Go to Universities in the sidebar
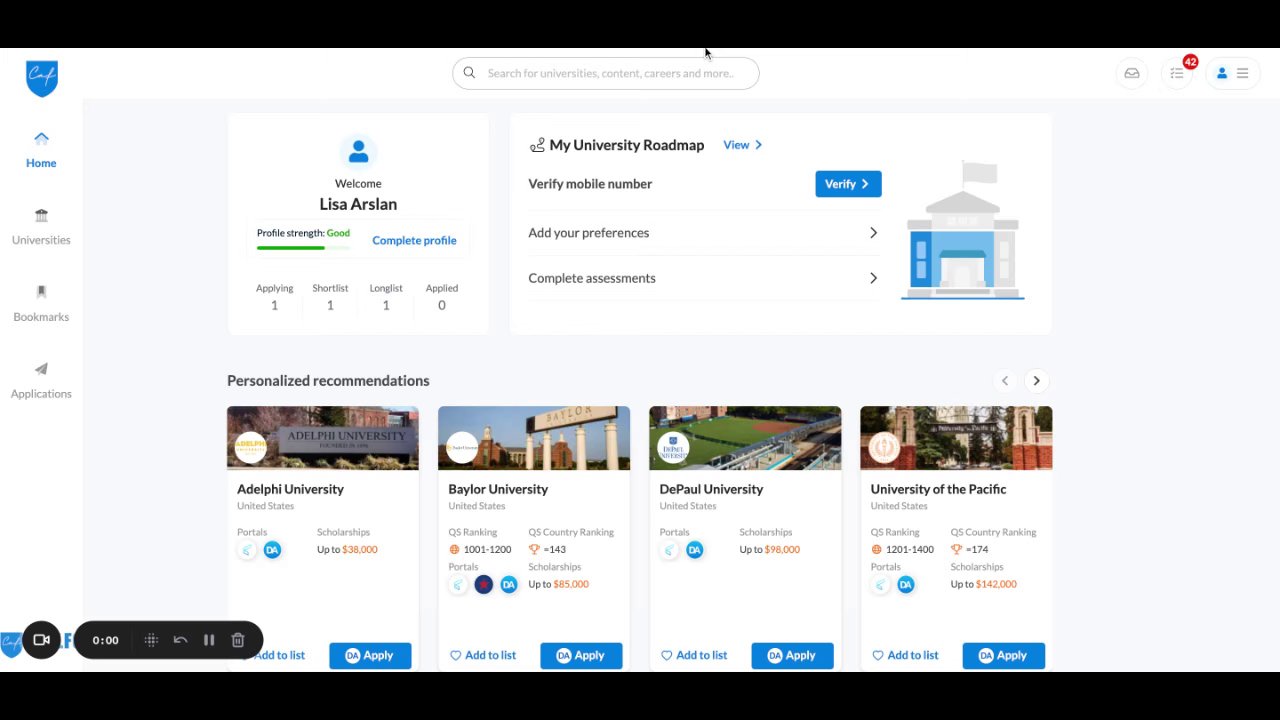This screenshot has height=720, width=1280. [x=41, y=227]
